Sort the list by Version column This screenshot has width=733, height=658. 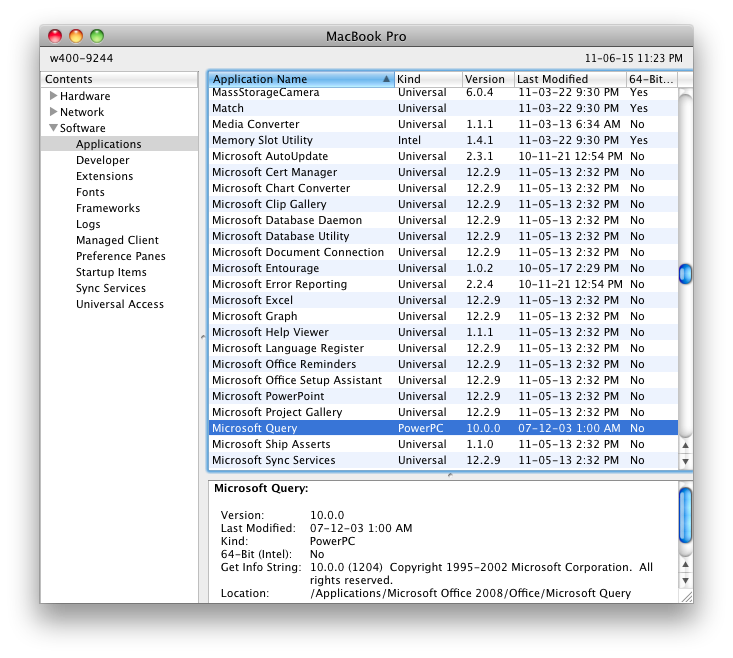click(x=488, y=79)
